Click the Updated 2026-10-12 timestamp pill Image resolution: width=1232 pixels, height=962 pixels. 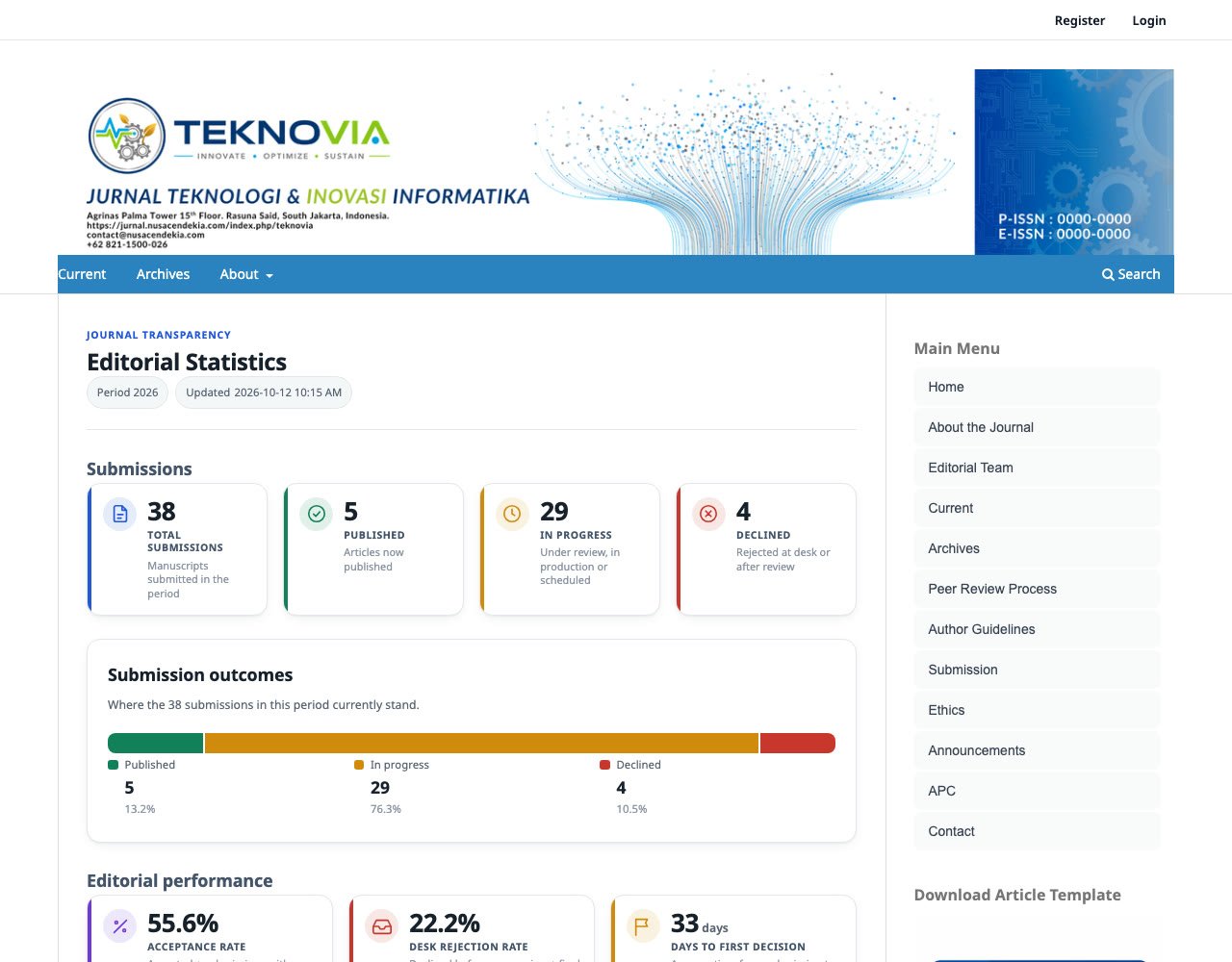click(264, 392)
